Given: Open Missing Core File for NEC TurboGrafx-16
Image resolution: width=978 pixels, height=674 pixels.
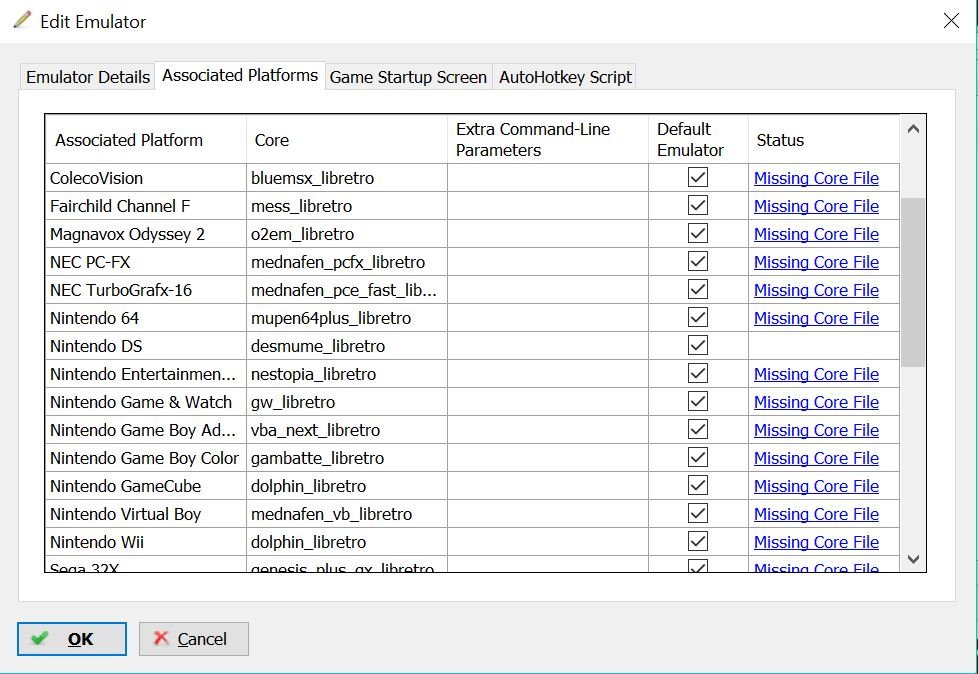Looking at the screenshot, I should click(x=816, y=291).
